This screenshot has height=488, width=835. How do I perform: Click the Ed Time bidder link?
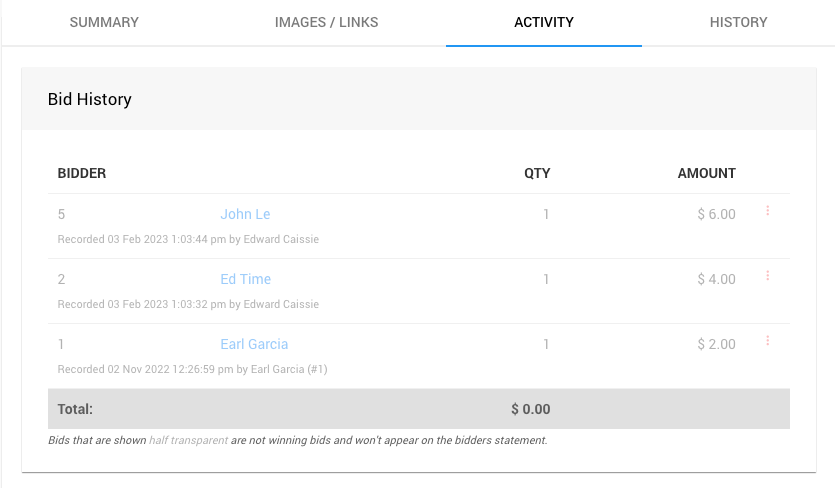245,279
